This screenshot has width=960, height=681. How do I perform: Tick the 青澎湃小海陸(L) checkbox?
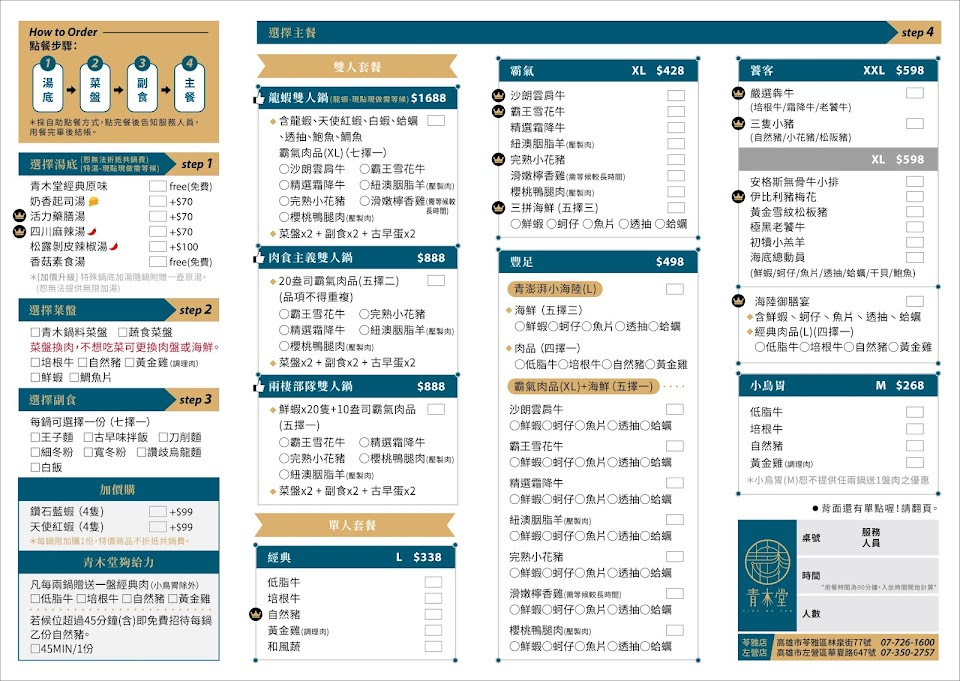(x=675, y=289)
